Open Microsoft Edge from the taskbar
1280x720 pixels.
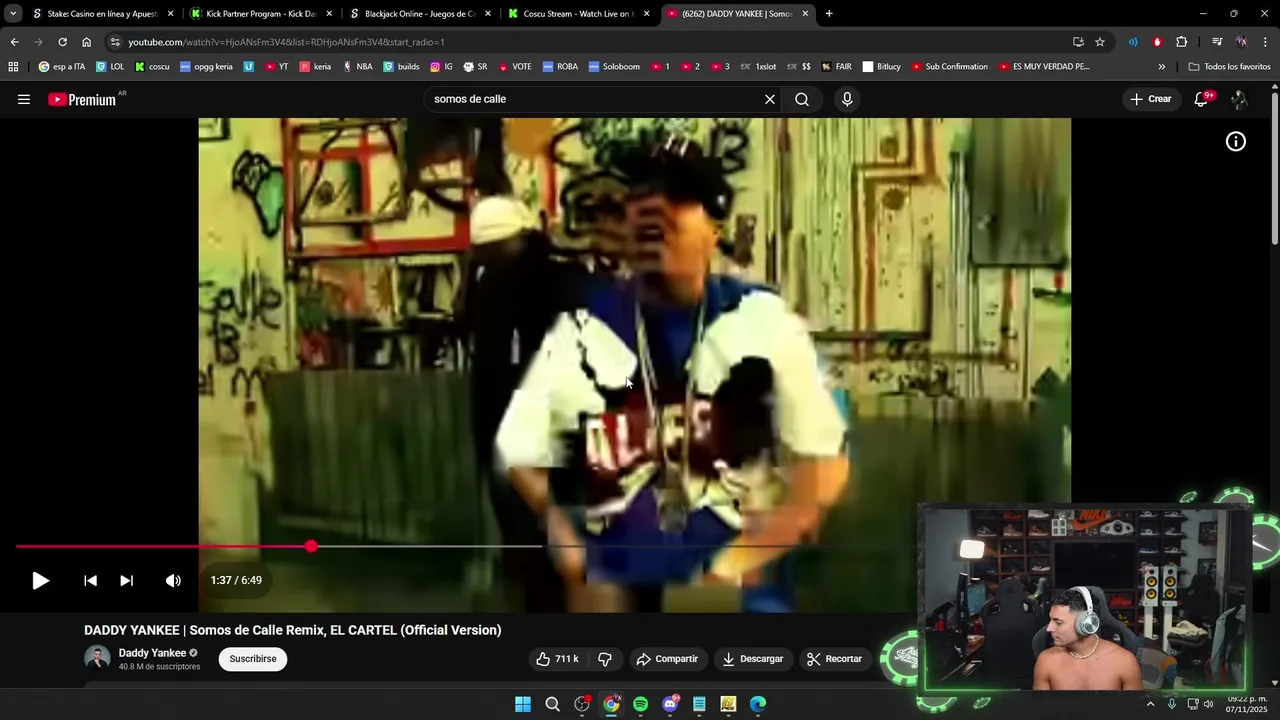(x=758, y=704)
